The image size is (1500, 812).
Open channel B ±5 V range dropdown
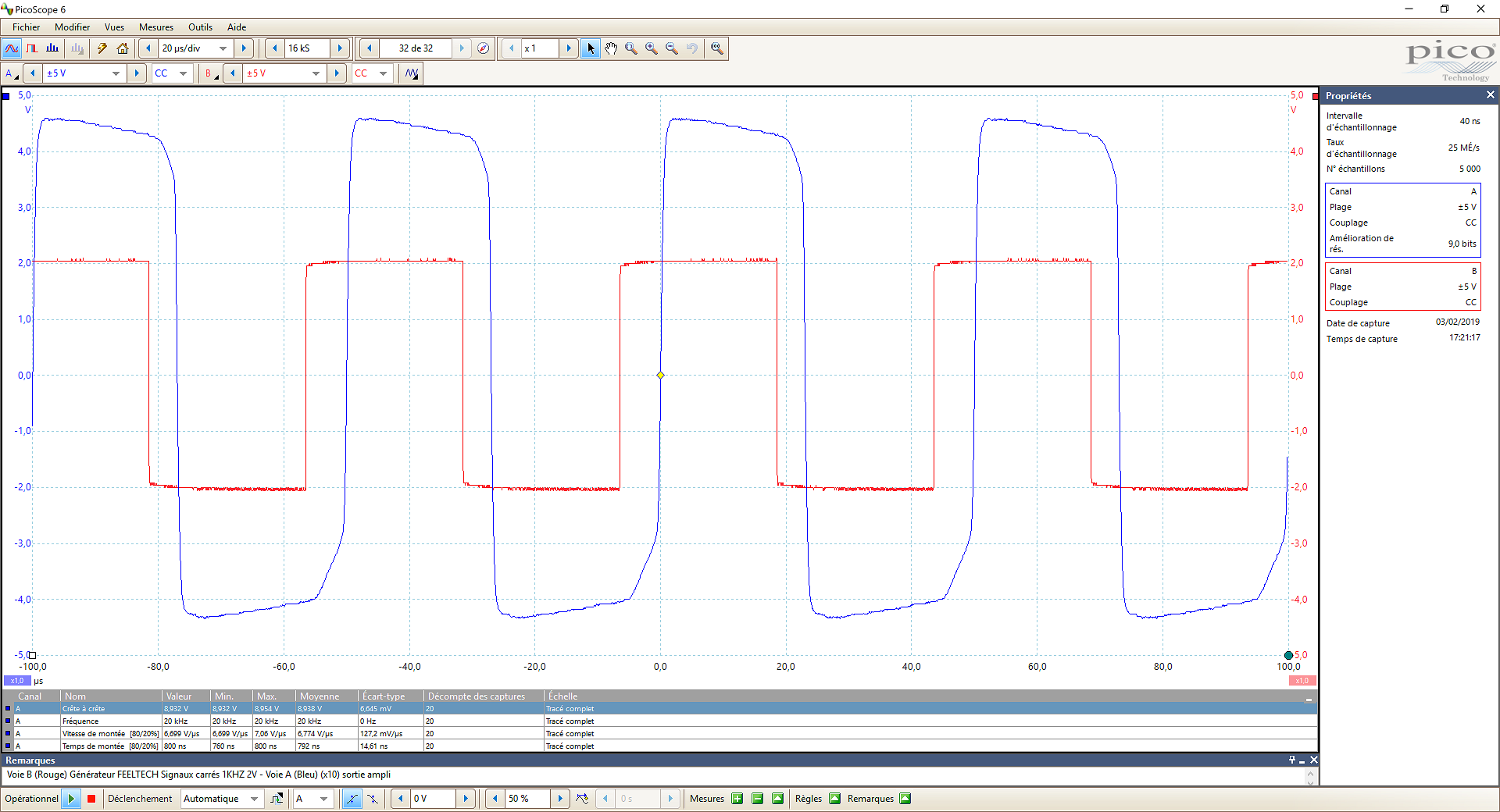pyautogui.click(x=316, y=73)
